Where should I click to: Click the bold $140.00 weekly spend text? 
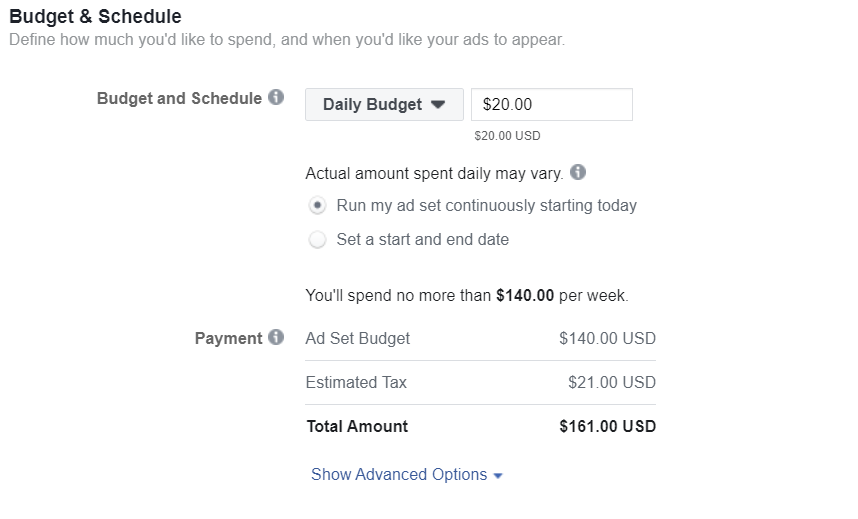525,296
